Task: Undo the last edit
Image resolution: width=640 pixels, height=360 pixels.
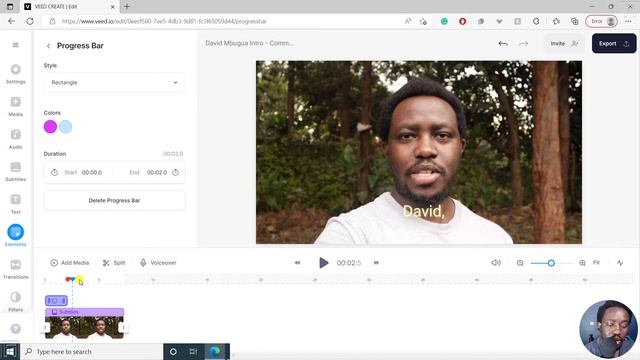Action: (503, 44)
